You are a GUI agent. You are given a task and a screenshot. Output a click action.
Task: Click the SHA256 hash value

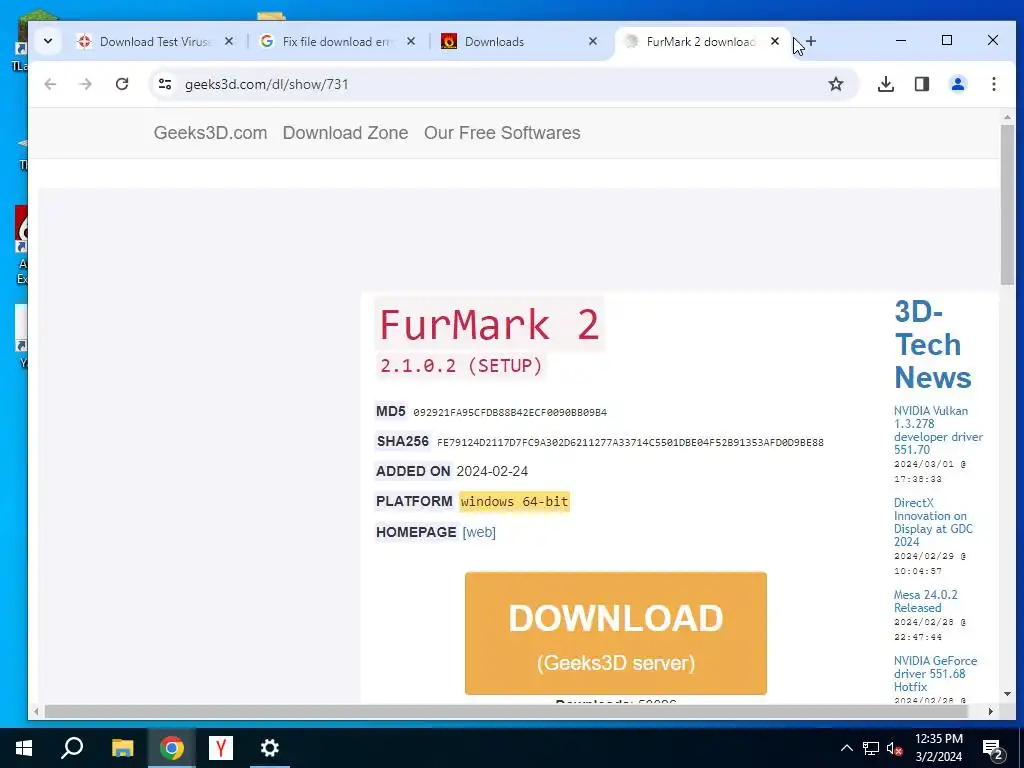630,443
